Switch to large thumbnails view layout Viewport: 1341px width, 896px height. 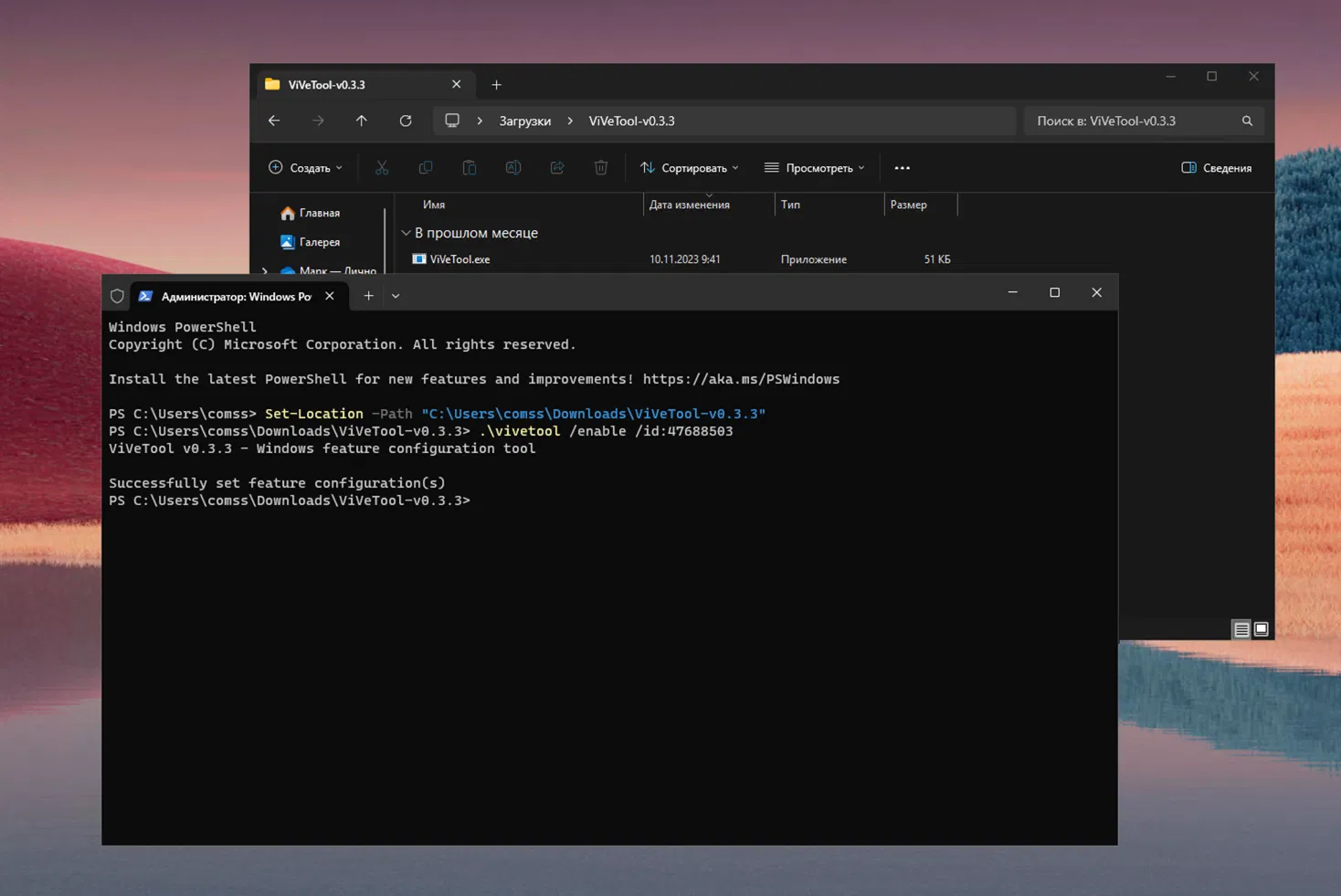pyautogui.click(x=1262, y=629)
